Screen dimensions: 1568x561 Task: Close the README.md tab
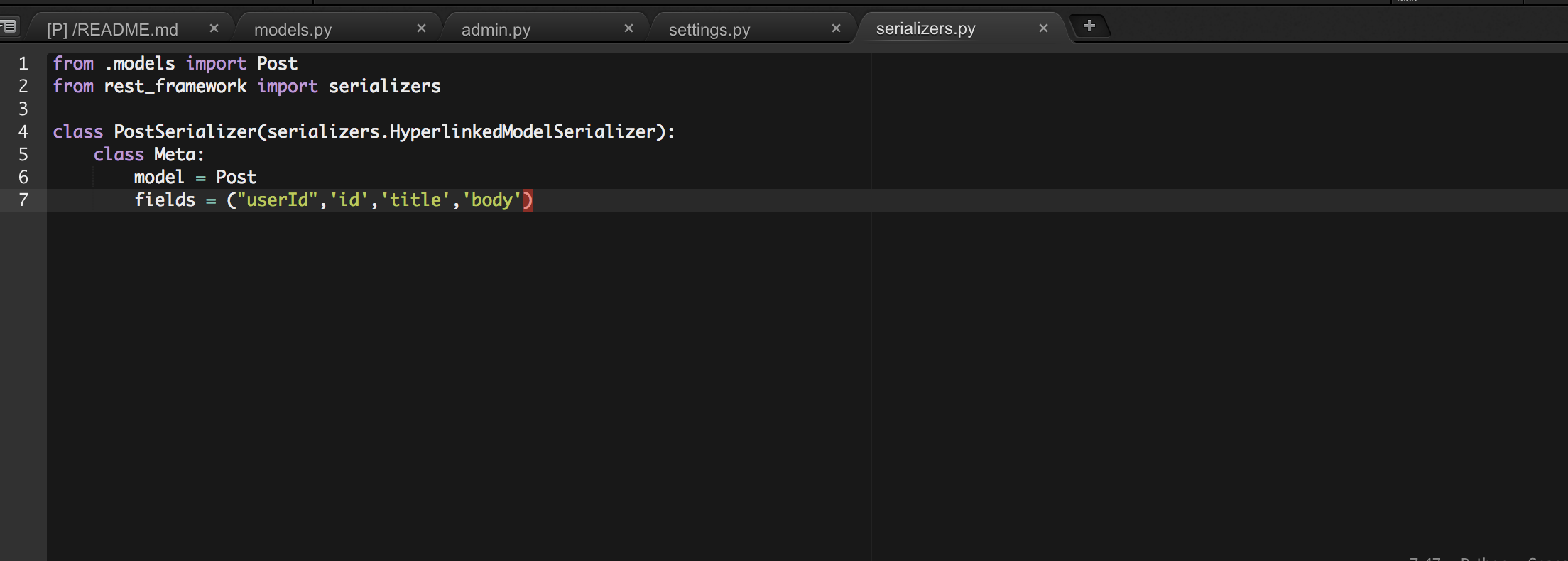pyautogui.click(x=214, y=28)
